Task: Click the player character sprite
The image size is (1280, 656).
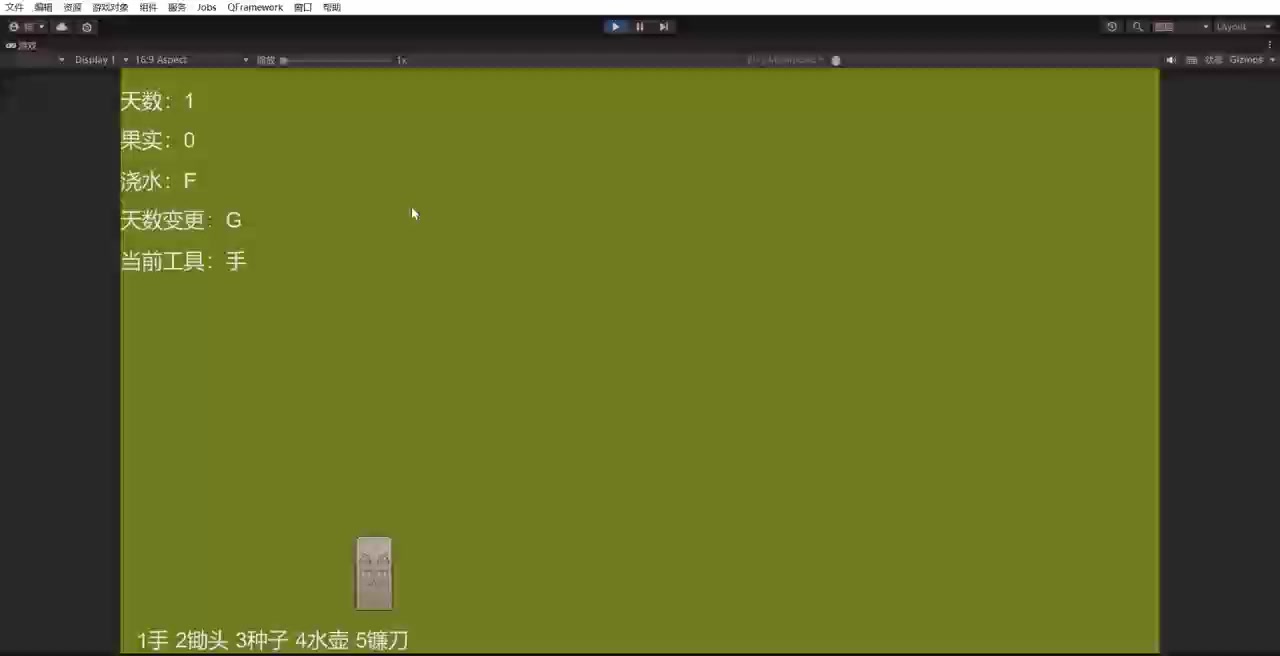Action: click(x=374, y=573)
